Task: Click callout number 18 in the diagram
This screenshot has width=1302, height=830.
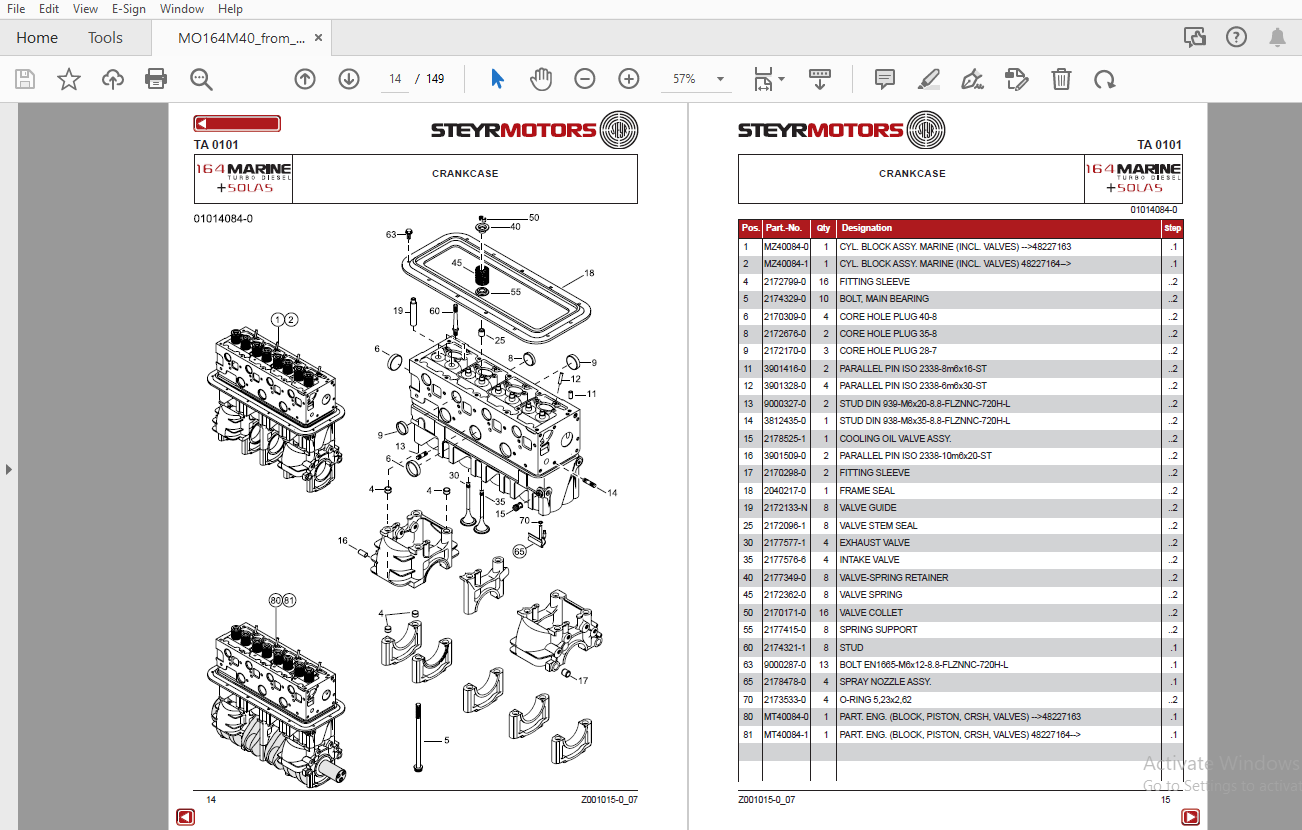Action: [589, 273]
